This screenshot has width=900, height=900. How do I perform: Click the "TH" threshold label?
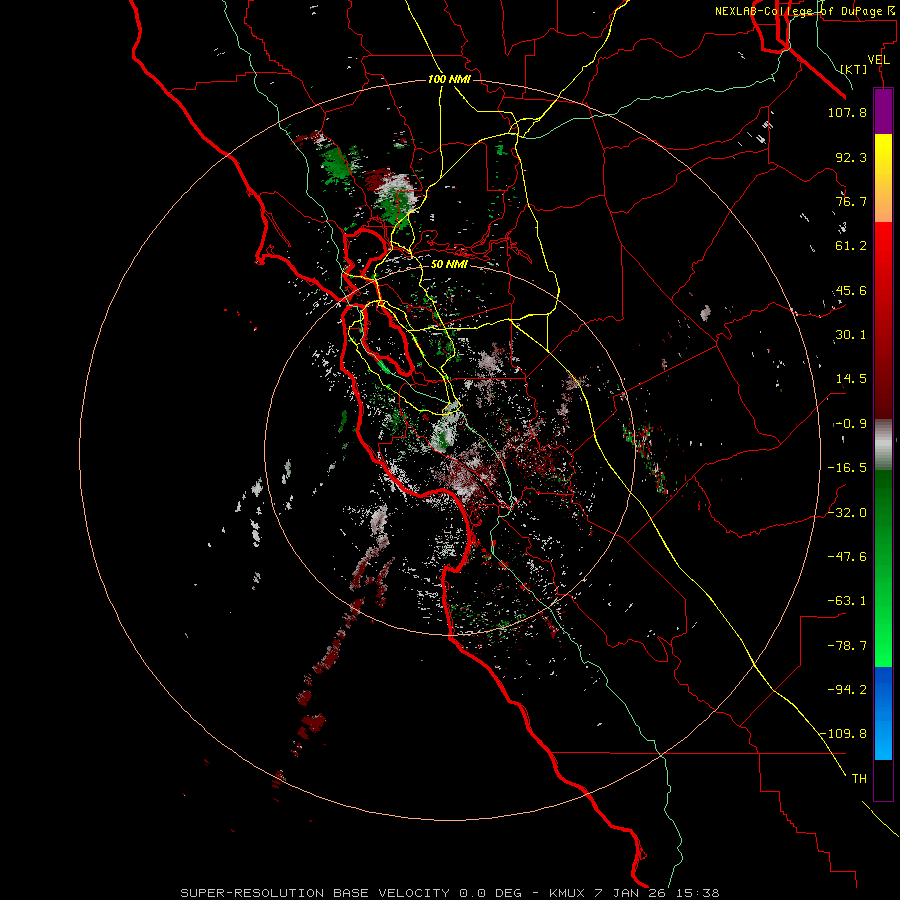tap(859, 779)
